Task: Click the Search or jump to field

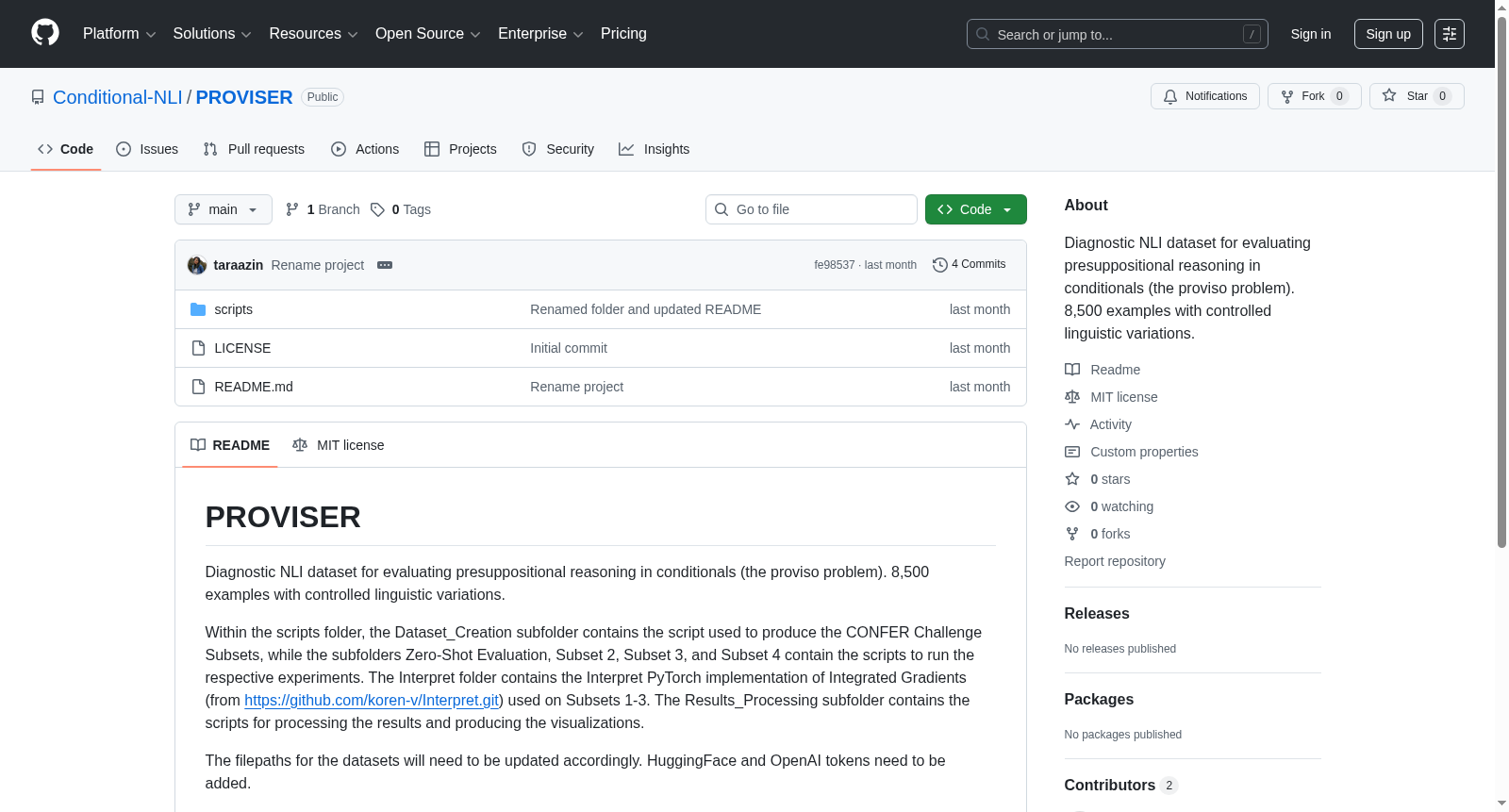Action: (x=1118, y=34)
